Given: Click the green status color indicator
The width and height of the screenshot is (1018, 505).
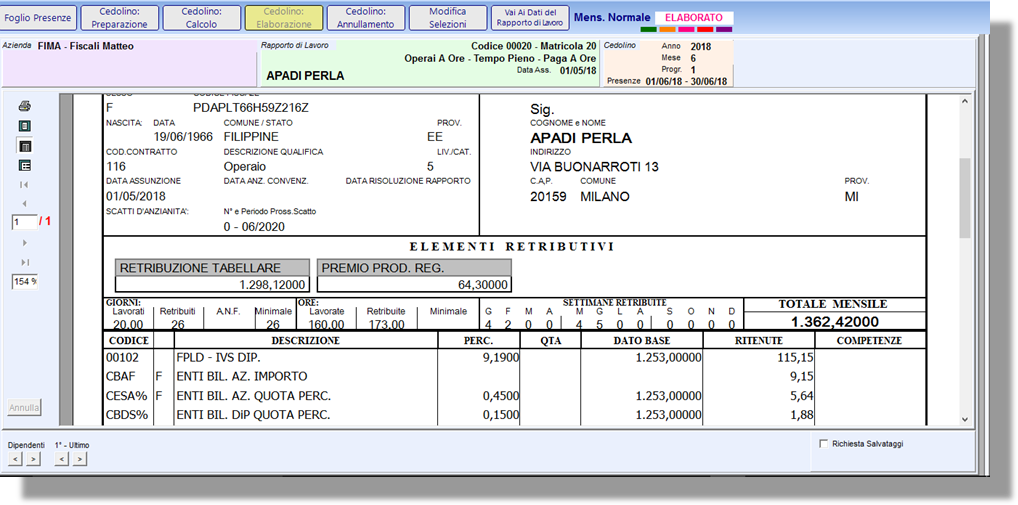Looking at the screenshot, I should (x=648, y=29).
